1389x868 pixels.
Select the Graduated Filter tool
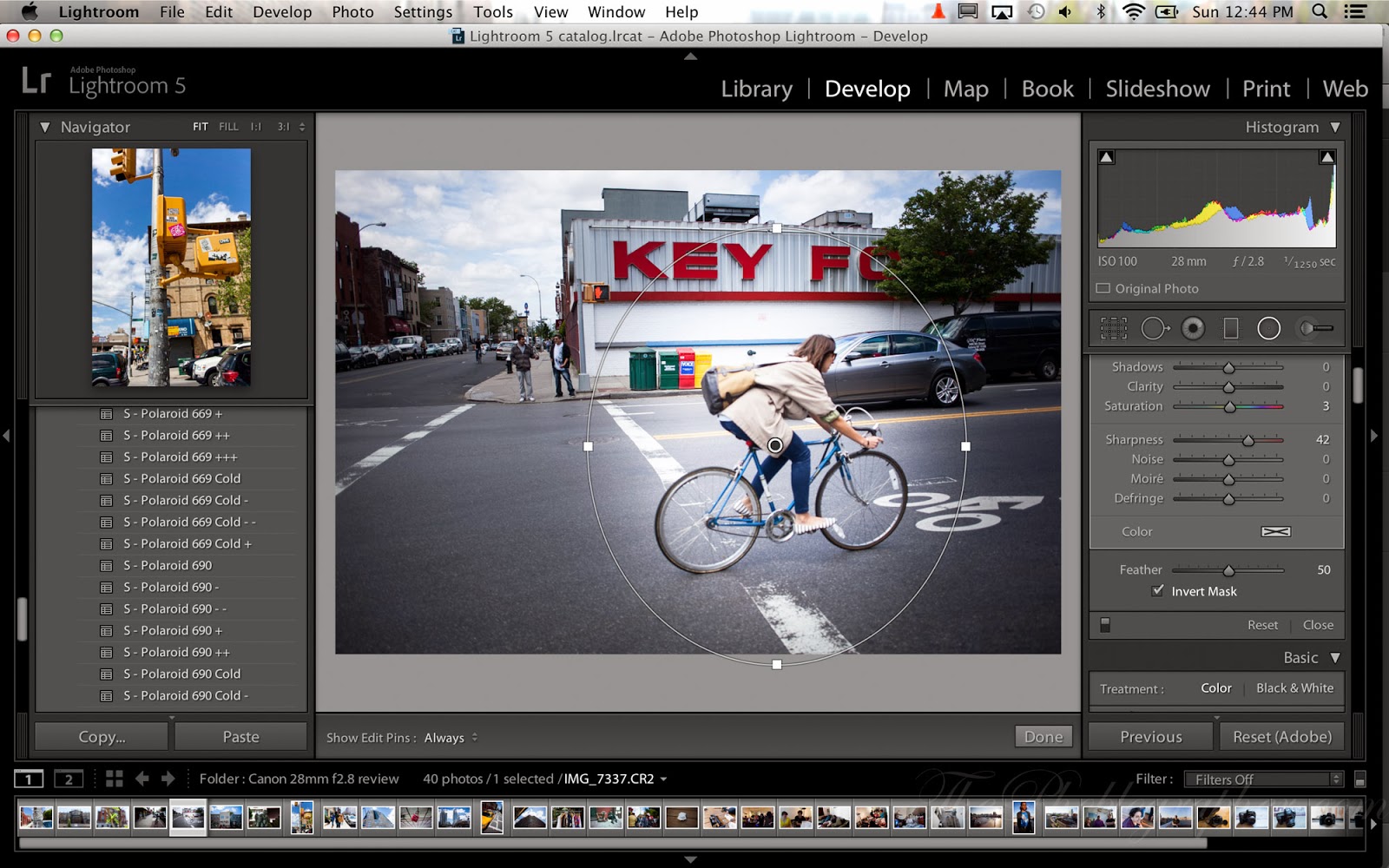point(1230,328)
